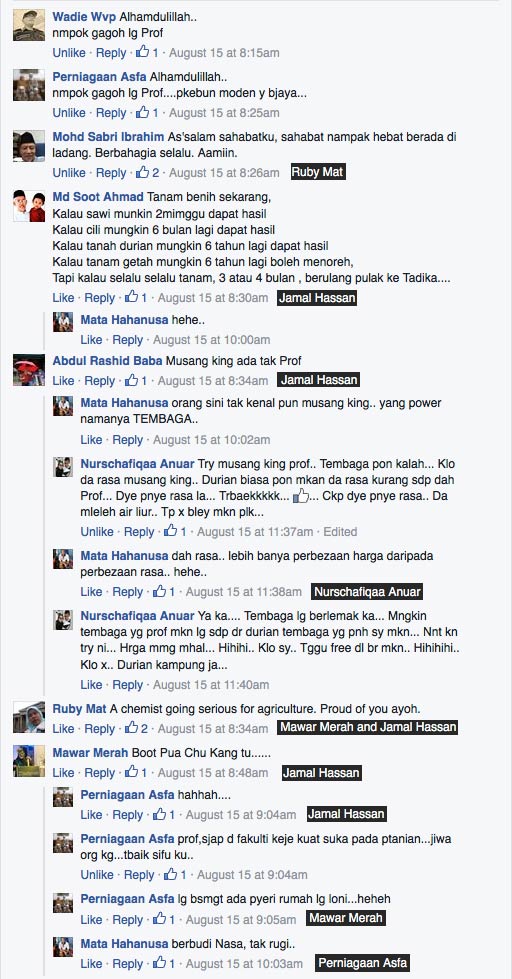Like Ruby Mat's chemist comment

(63, 728)
